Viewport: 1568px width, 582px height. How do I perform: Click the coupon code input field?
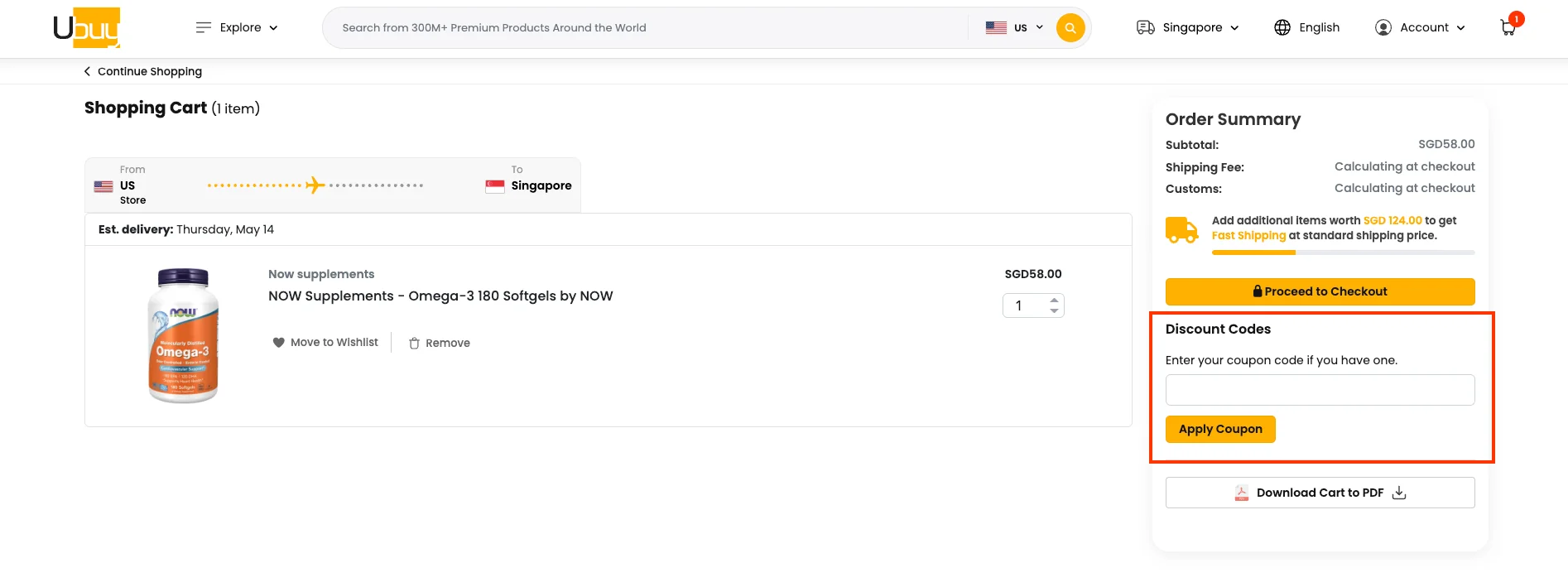tap(1320, 390)
